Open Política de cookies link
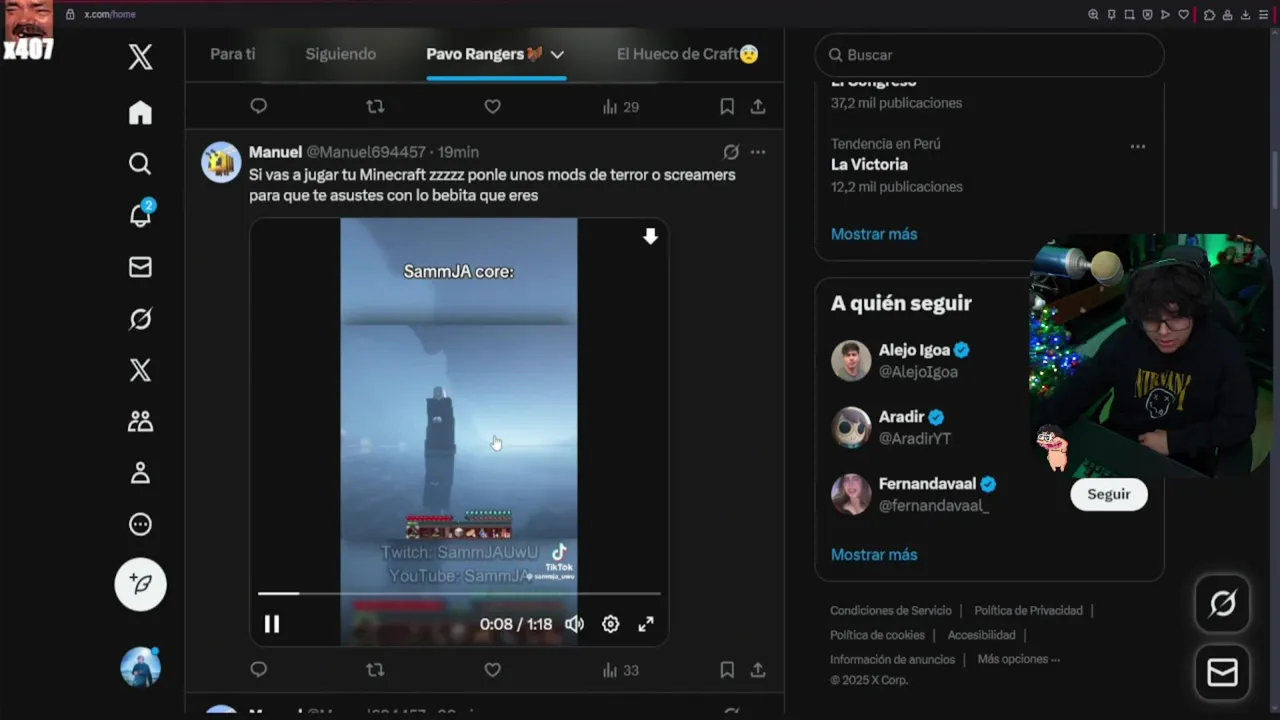 point(877,635)
